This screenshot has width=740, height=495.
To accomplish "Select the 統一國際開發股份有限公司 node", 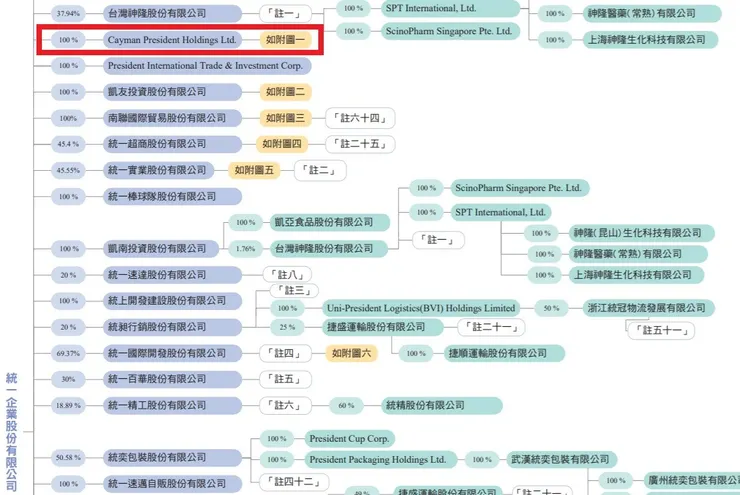I will point(172,353).
